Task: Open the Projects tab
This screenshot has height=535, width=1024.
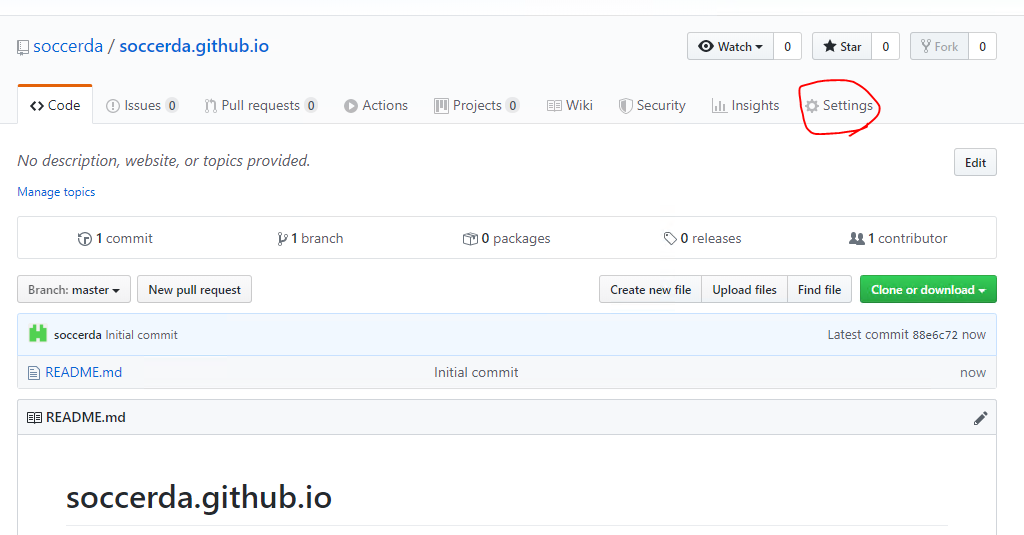Action: [477, 105]
